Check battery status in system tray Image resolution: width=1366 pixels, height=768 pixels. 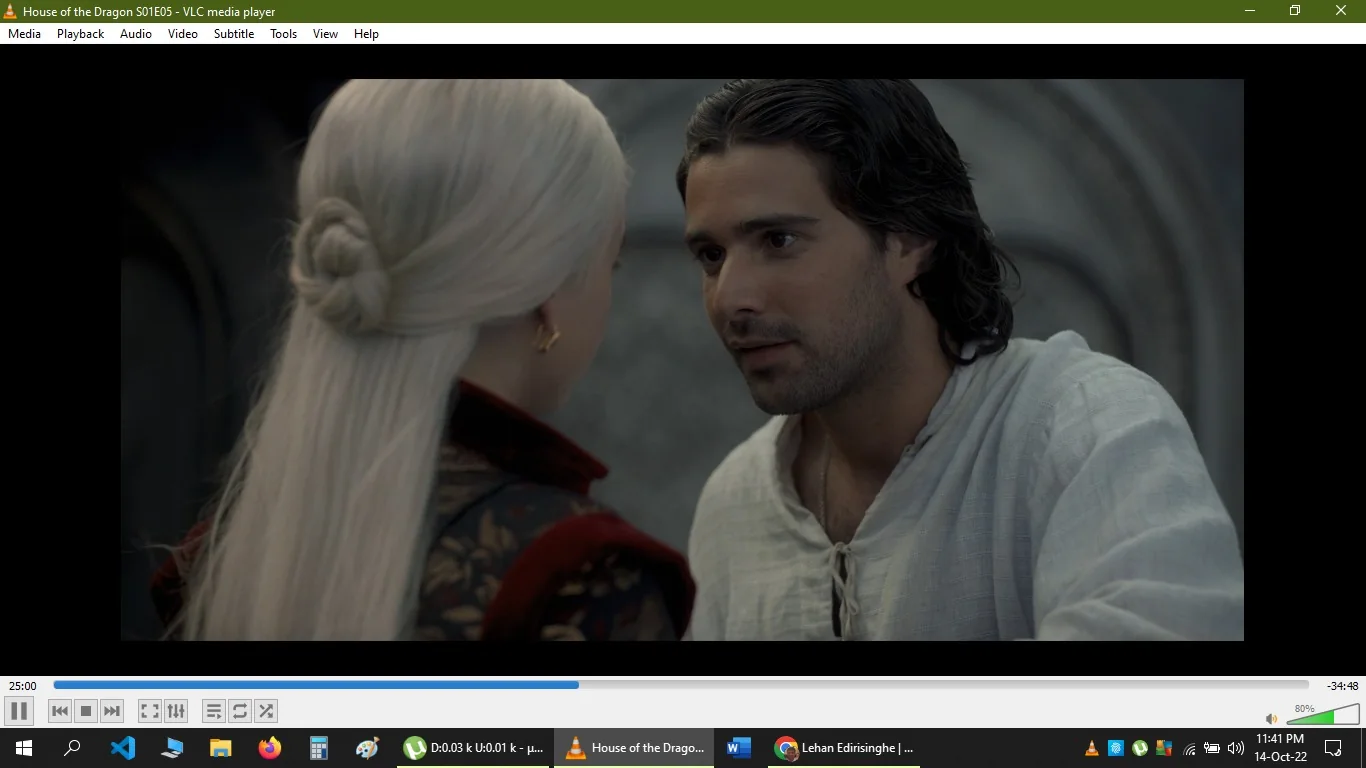pyautogui.click(x=1212, y=748)
